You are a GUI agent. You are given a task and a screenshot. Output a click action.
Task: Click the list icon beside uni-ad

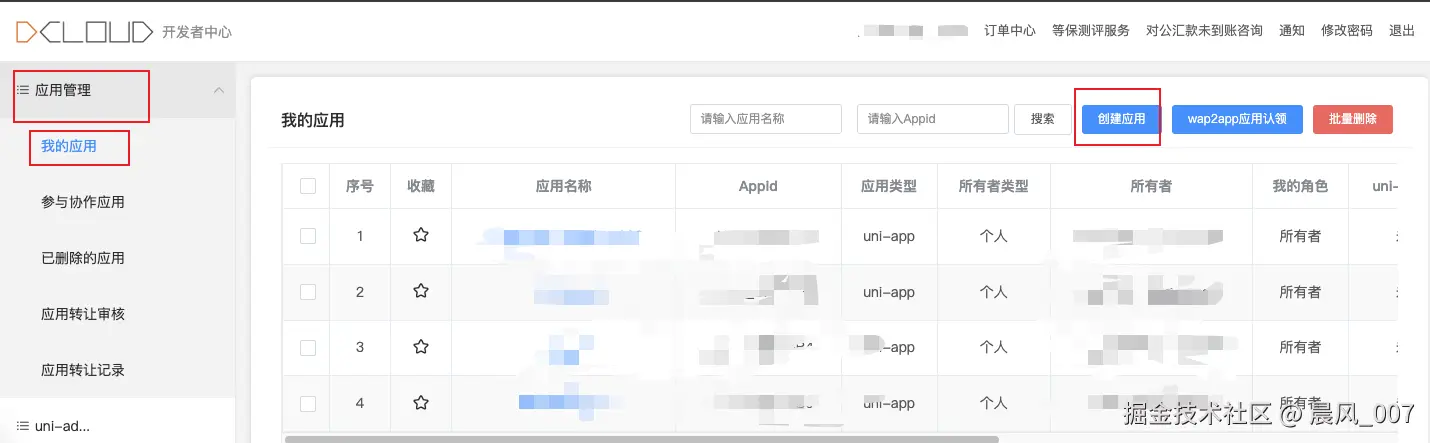tap(23, 426)
